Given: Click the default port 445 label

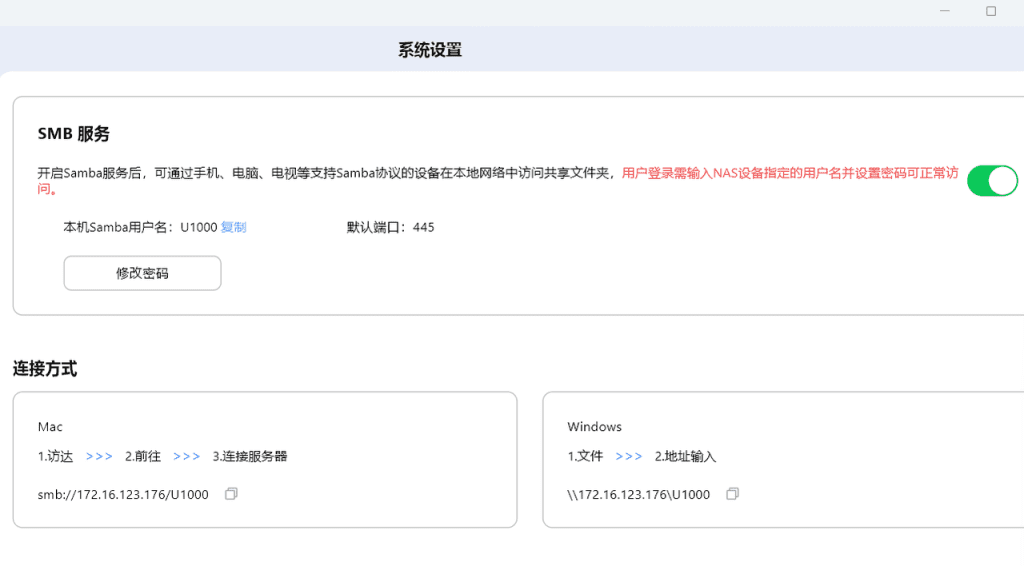Looking at the screenshot, I should click(390, 227).
